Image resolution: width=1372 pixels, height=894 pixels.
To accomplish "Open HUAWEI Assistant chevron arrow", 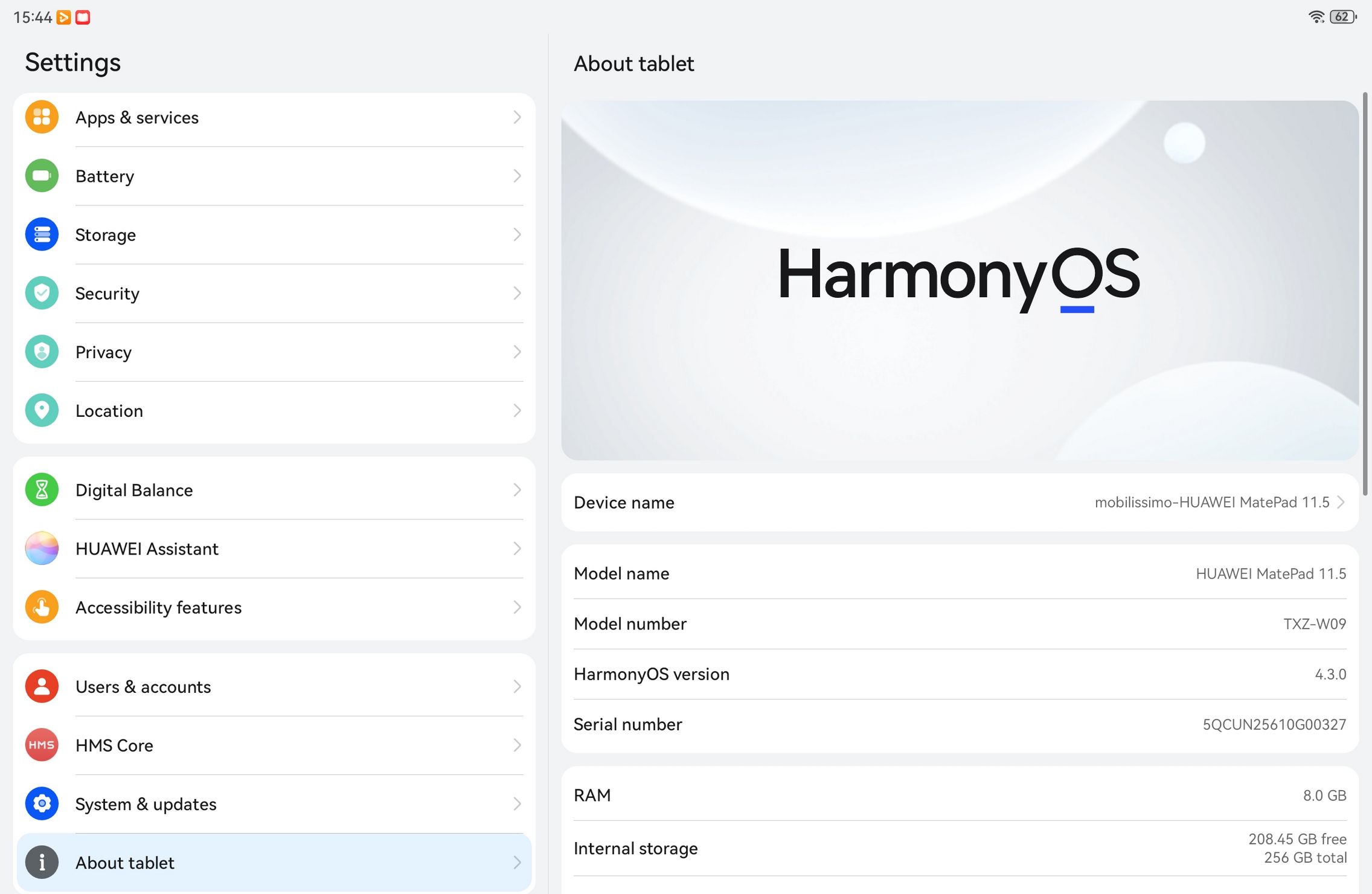I will pos(517,548).
